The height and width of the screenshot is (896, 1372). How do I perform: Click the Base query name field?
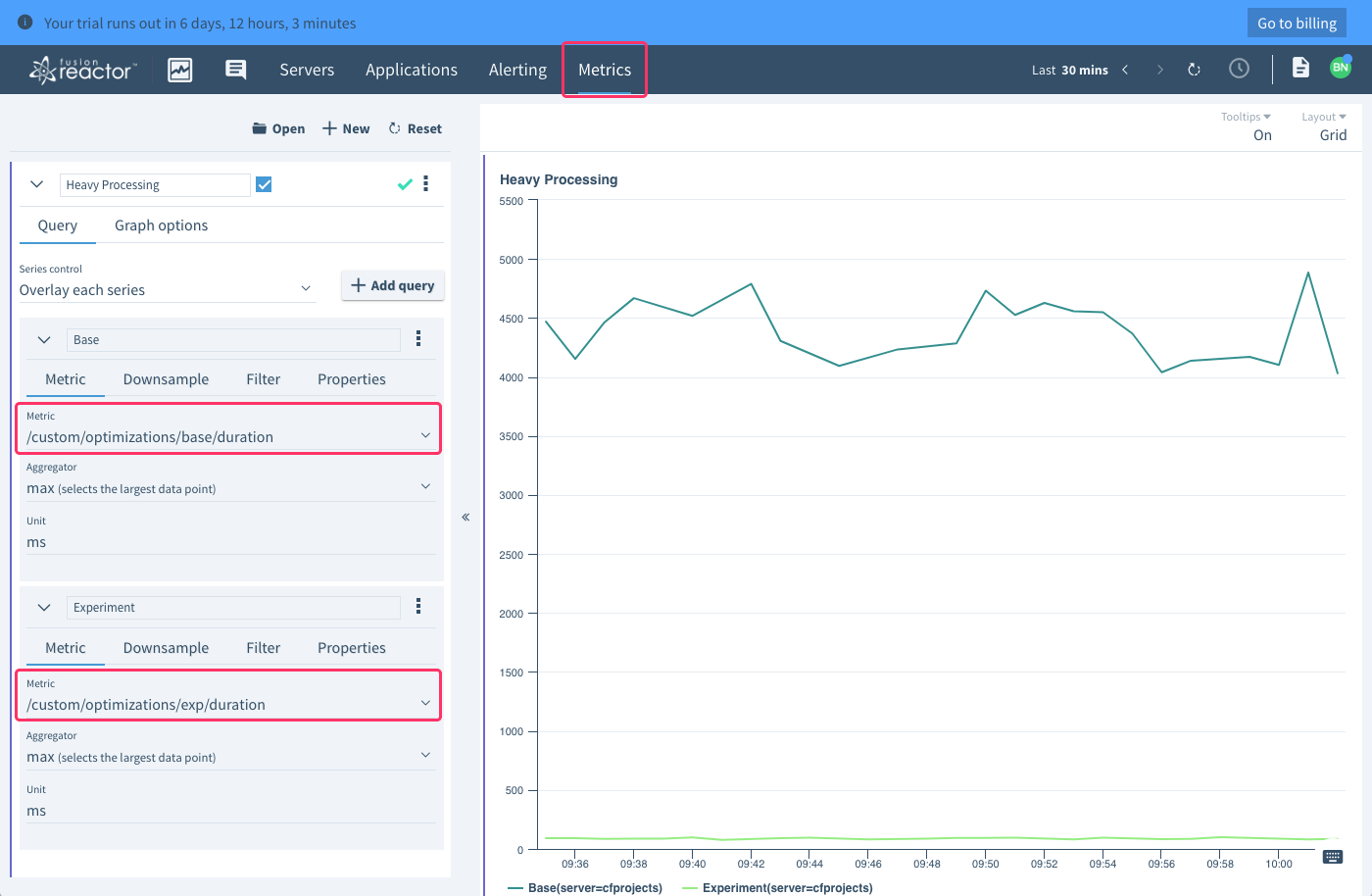click(x=233, y=340)
